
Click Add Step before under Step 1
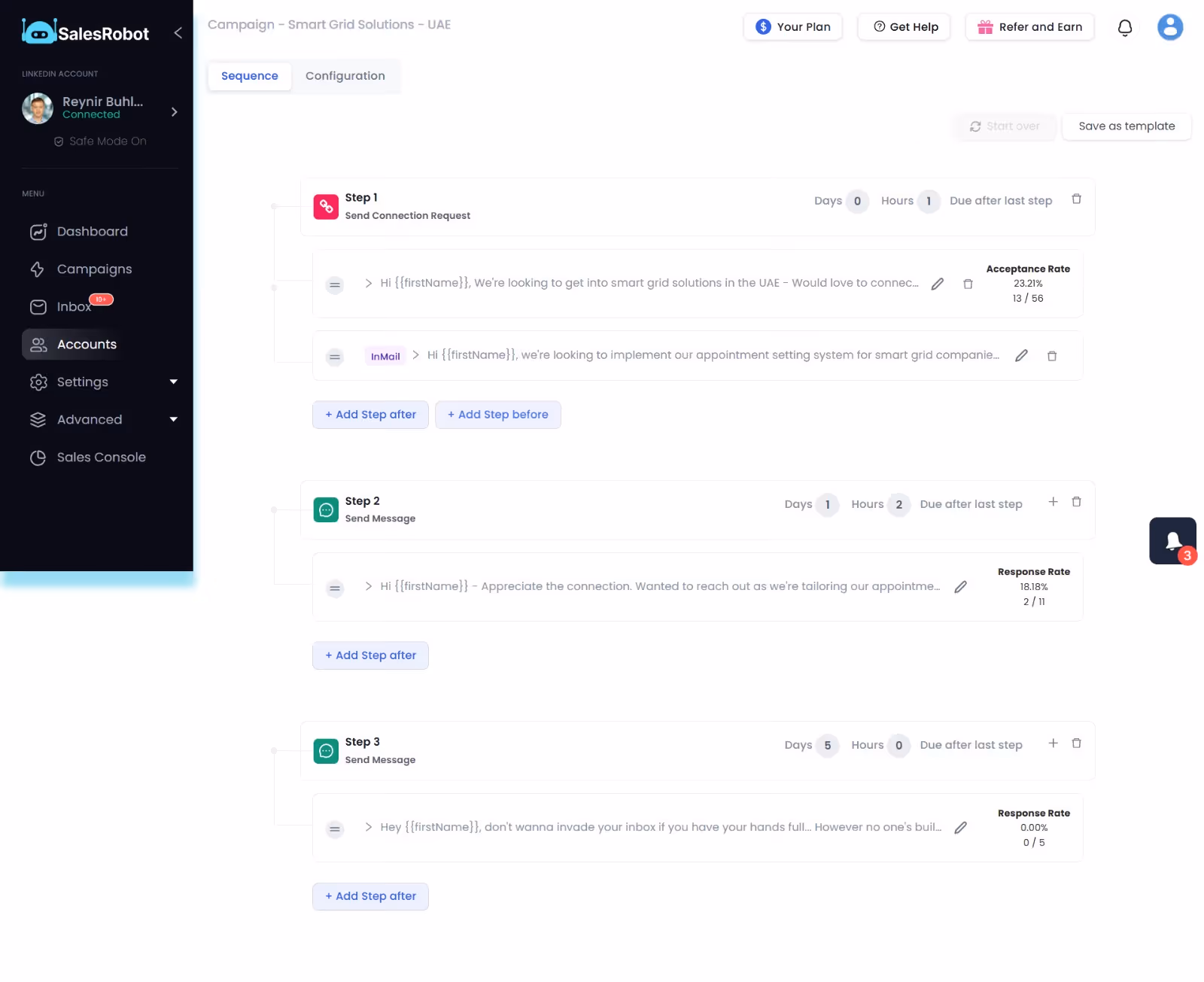(498, 415)
